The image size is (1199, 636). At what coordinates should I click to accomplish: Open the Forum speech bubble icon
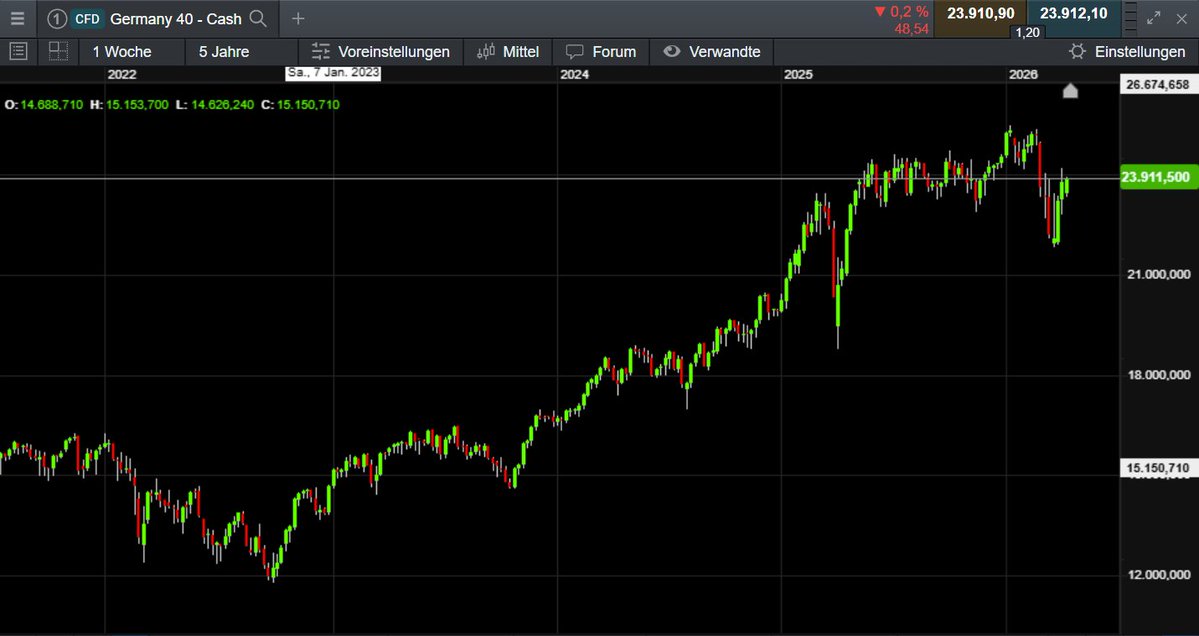574,51
